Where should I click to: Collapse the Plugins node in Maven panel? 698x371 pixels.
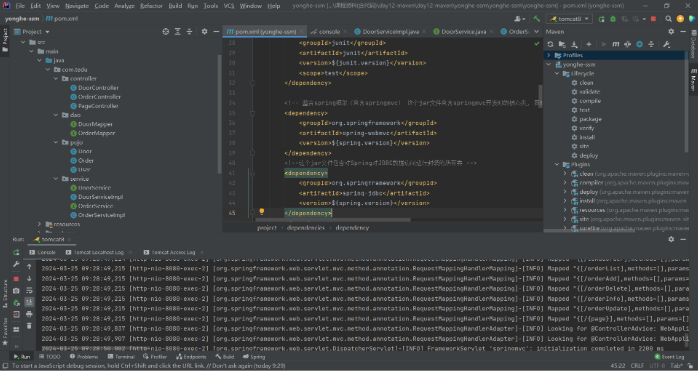coord(557,164)
